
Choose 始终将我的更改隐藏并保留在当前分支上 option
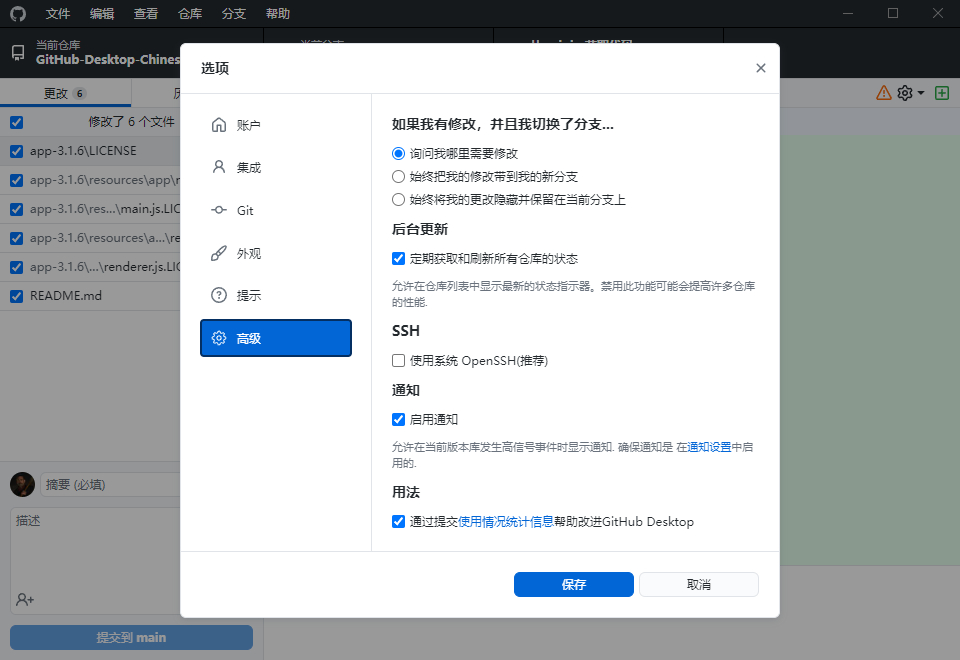[x=399, y=200]
